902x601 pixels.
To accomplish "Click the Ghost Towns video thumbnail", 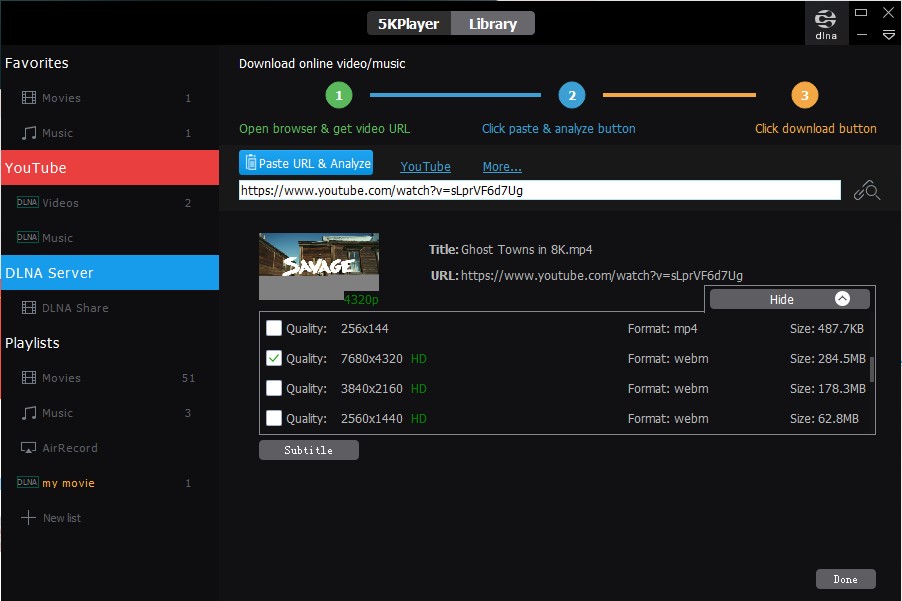I will pyautogui.click(x=319, y=266).
